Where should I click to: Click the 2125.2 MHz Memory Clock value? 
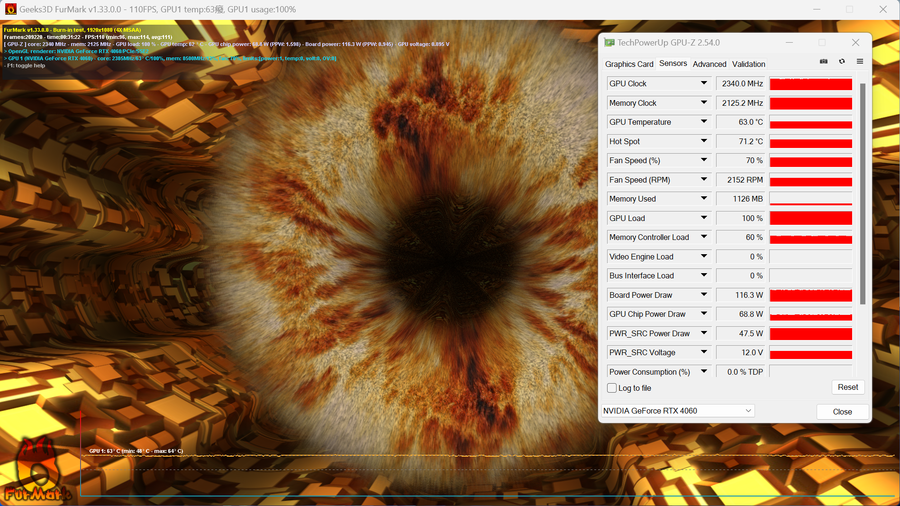pyautogui.click(x=739, y=103)
